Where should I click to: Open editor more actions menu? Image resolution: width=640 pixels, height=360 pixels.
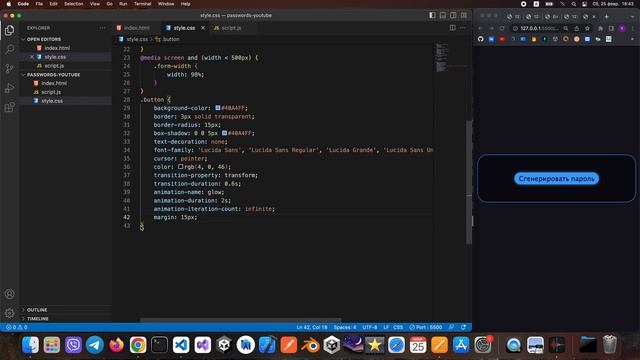pos(463,28)
